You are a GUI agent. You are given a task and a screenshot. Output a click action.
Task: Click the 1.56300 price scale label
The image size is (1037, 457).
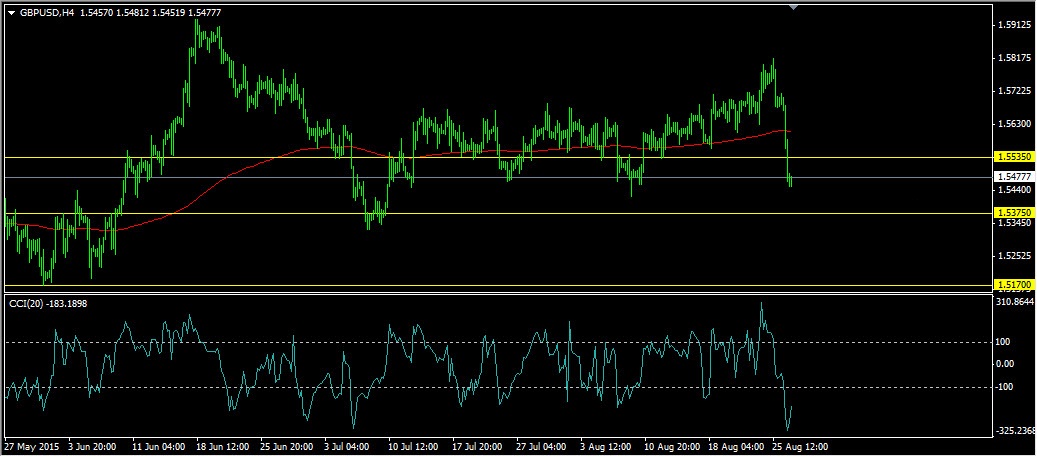pos(1015,124)
